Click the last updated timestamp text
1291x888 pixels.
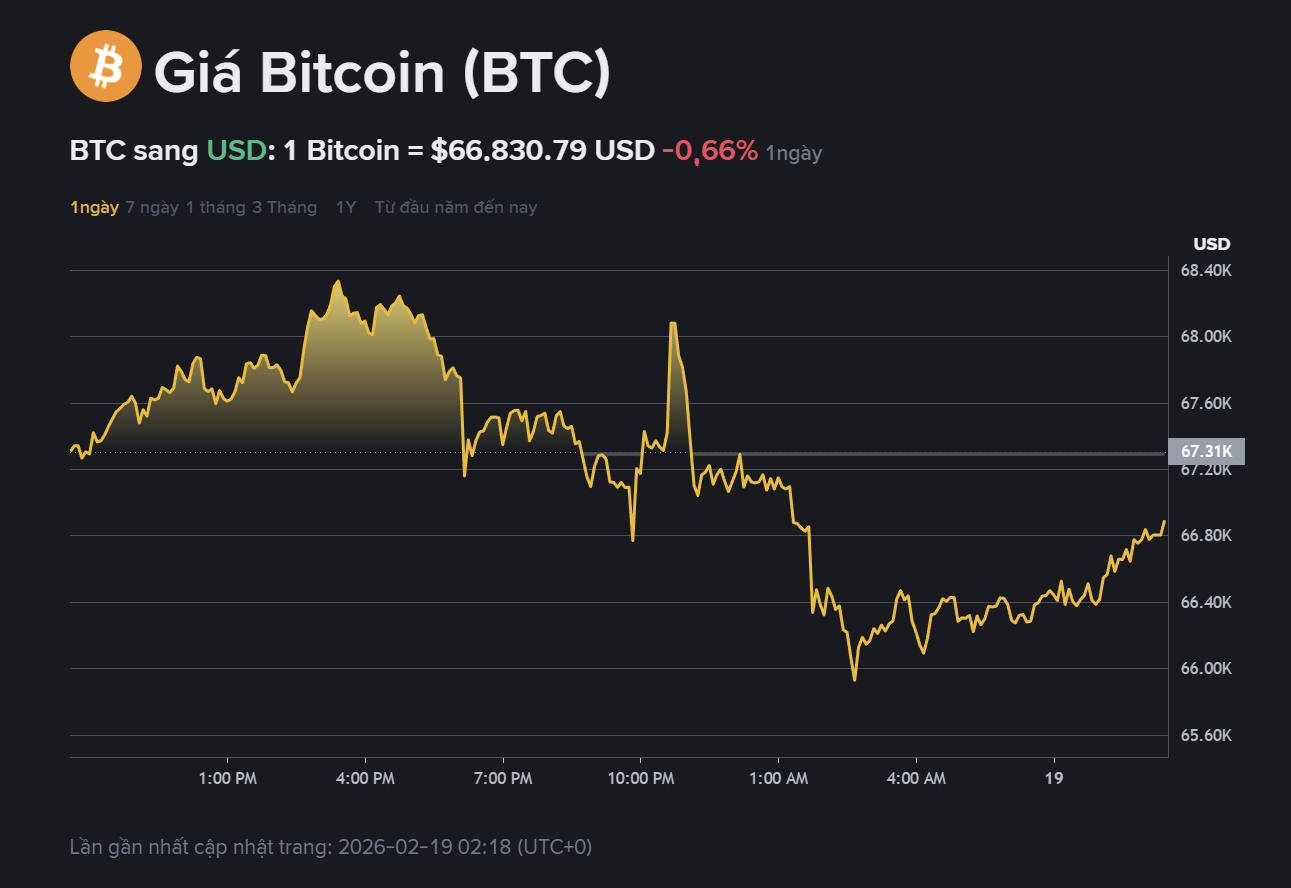click(x=331, y=847)
